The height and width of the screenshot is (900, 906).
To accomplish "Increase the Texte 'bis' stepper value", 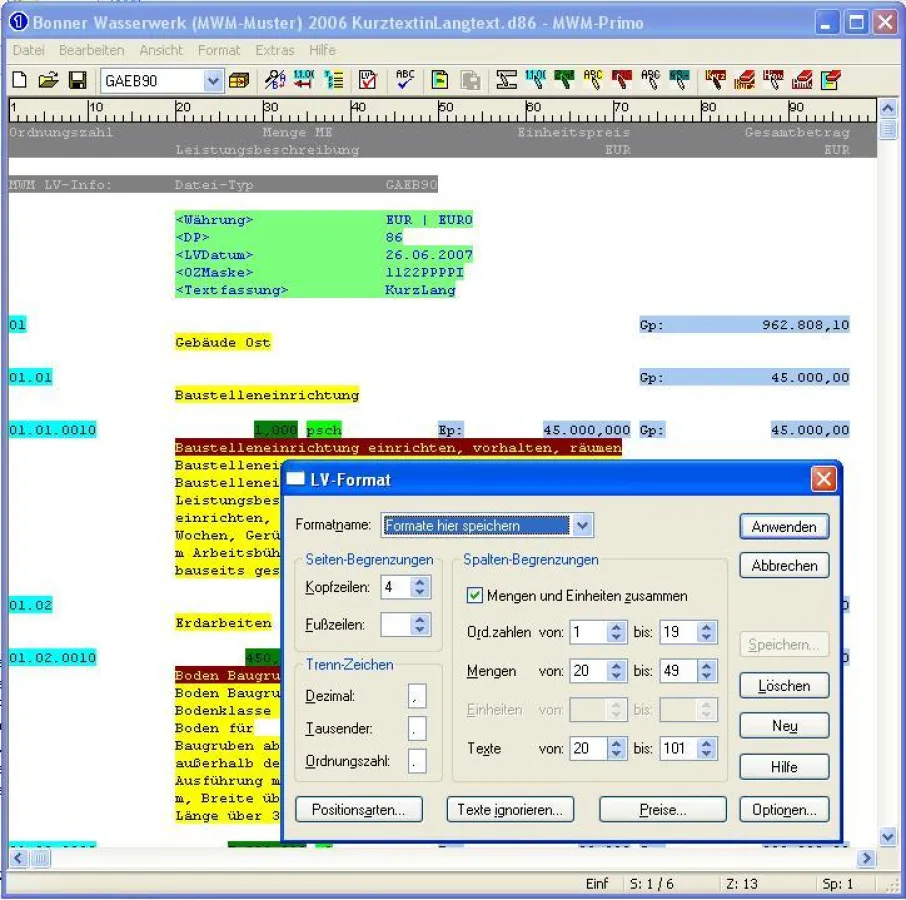I will click(x=707, y=742).
